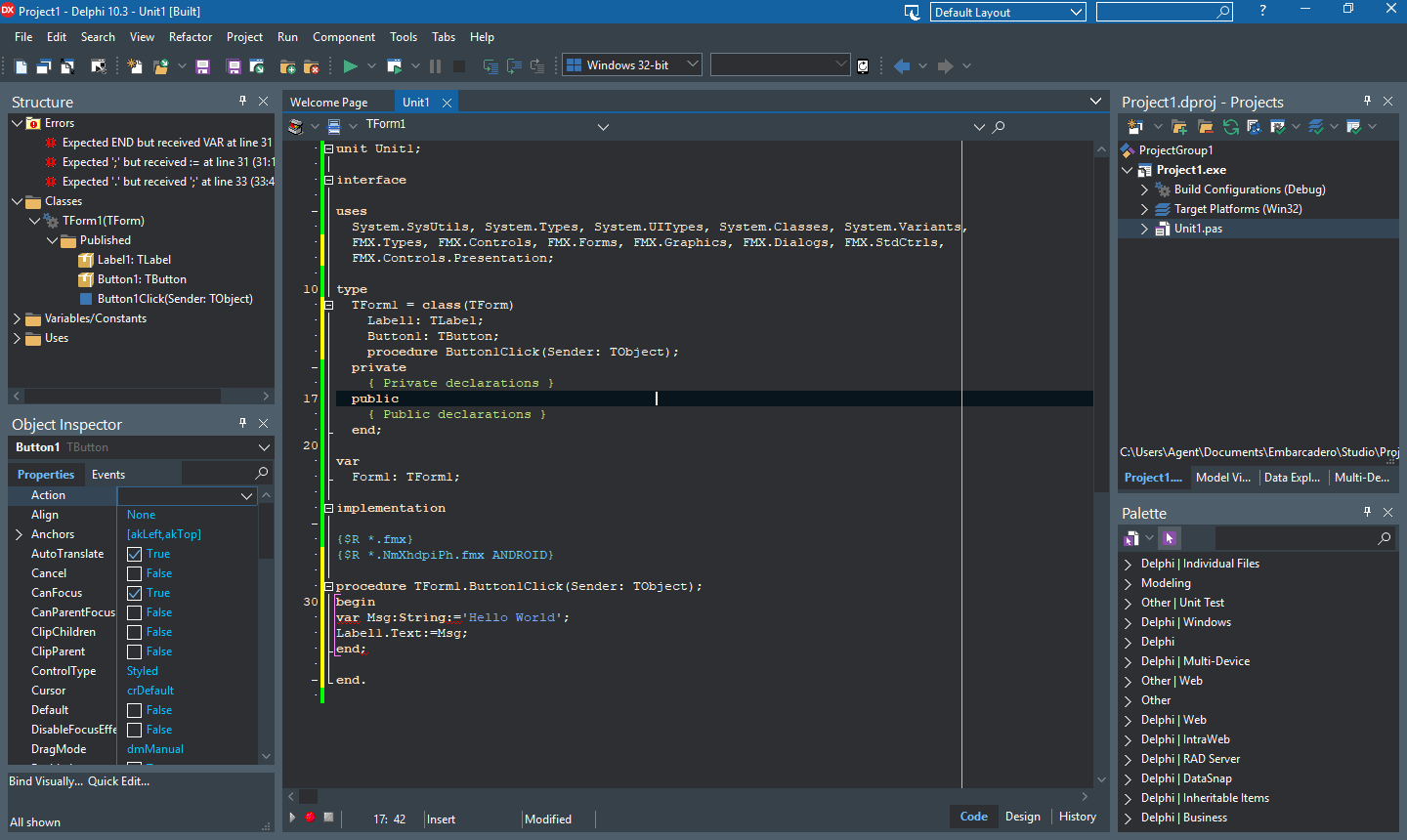Click the 'Expected END but received VAR' error
The image size is (1407, 840).
coord(167,143)
